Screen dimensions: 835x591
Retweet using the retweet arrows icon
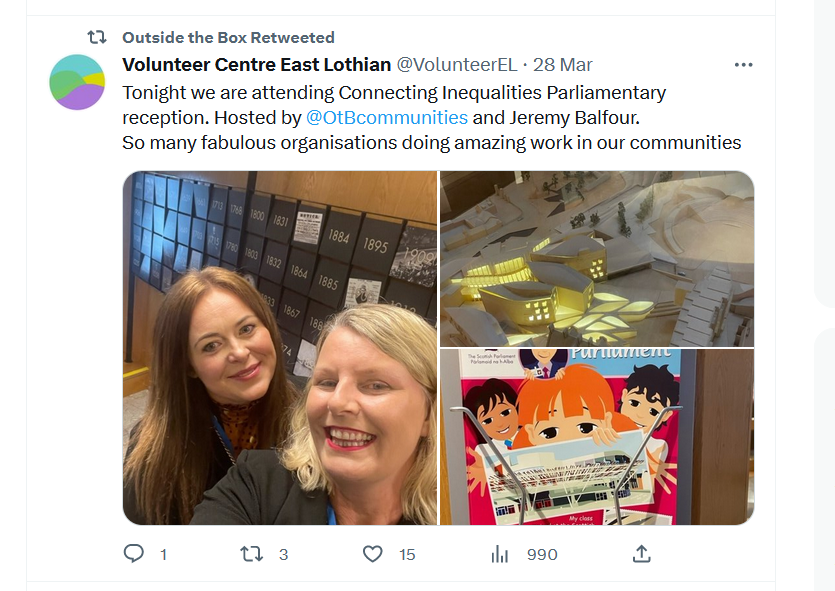(x=251, y=554)
